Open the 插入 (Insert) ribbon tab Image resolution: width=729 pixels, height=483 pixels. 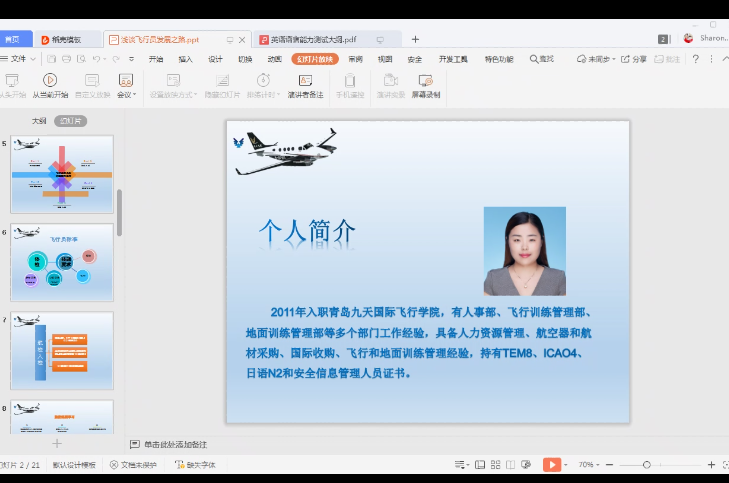pos(185,59)
